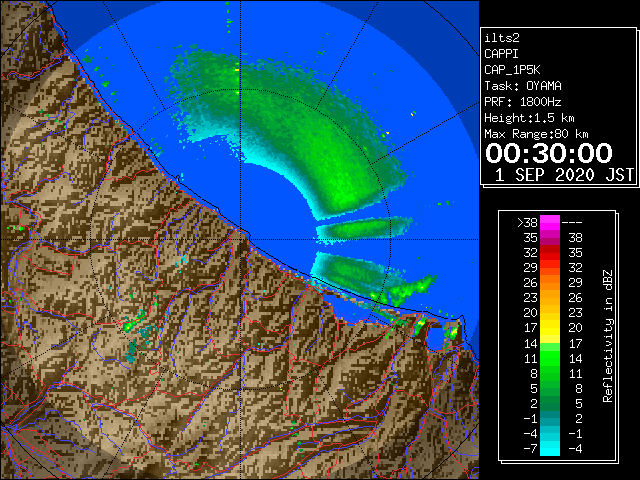Click the 'ilts2' site label
Viewport: 640px width, 480px height.
click(502, 38)
